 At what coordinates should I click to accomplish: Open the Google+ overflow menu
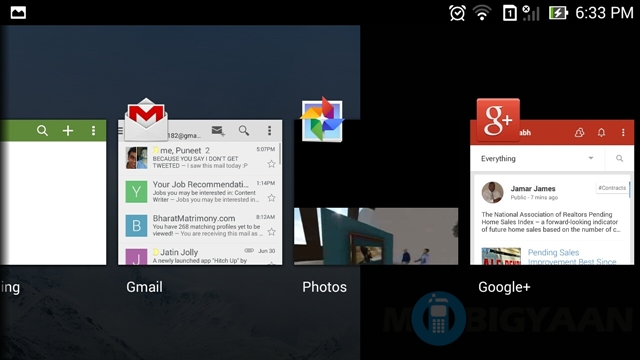(623, 133)
